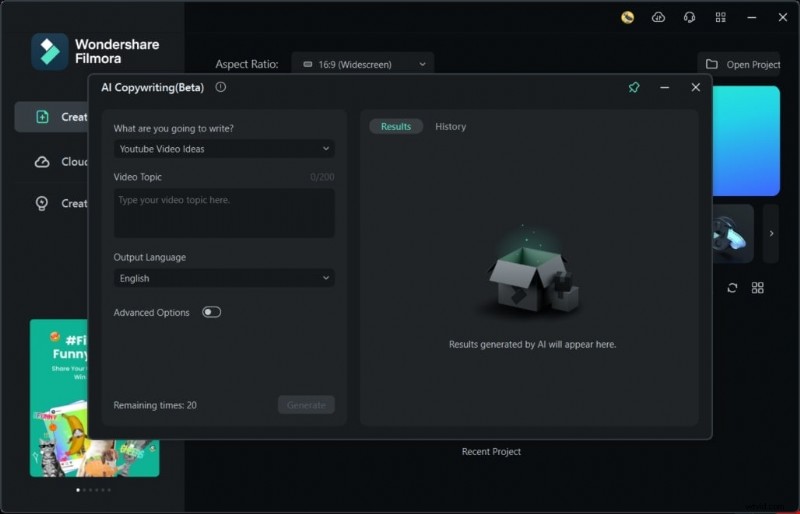Open the cloud download icon in title bar
The height and width of the screenshot is (514, 800).
pyautogui.click(x=658, y=17)
